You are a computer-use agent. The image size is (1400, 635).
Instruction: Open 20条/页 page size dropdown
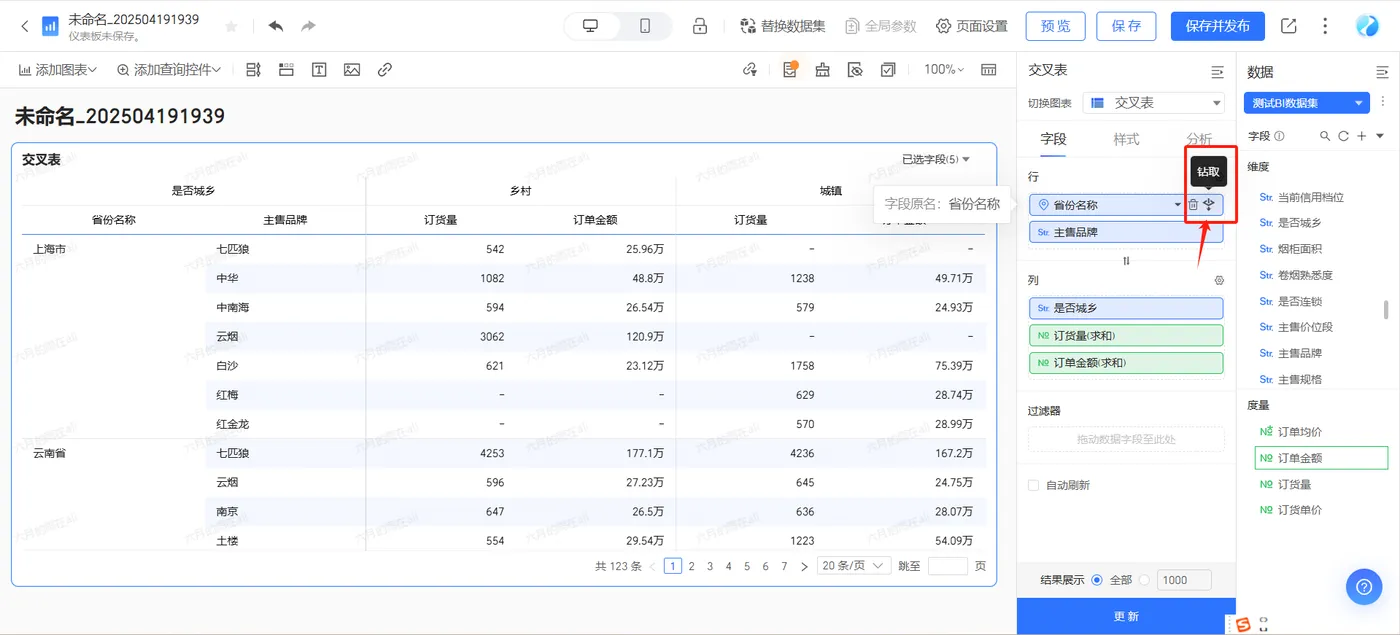click(x=853, y=566)
